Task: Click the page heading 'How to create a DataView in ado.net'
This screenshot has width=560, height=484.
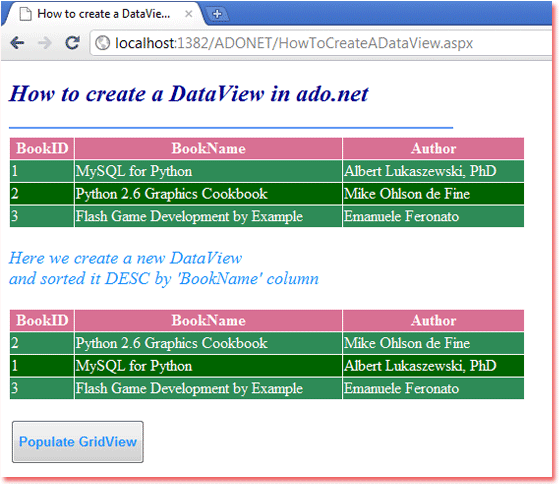Action: [x=189, y=94]
